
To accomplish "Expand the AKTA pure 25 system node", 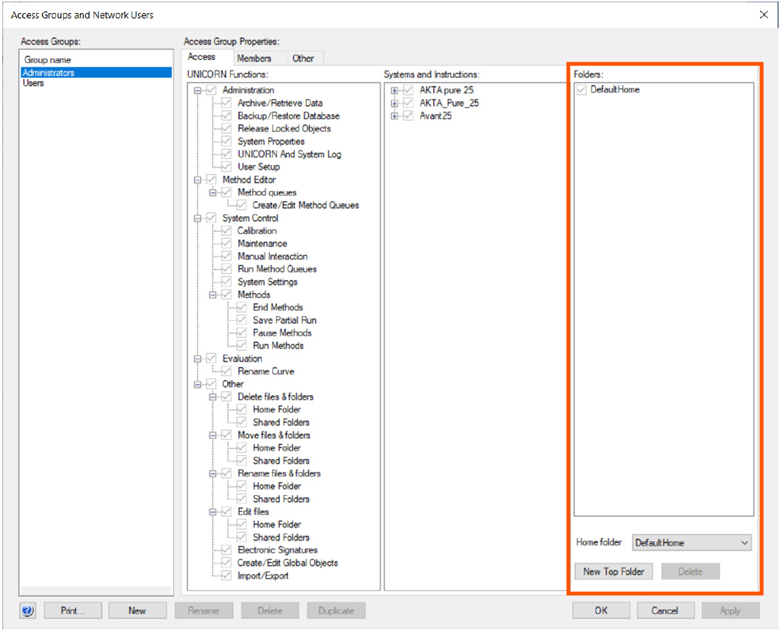I will coord(395,90).
